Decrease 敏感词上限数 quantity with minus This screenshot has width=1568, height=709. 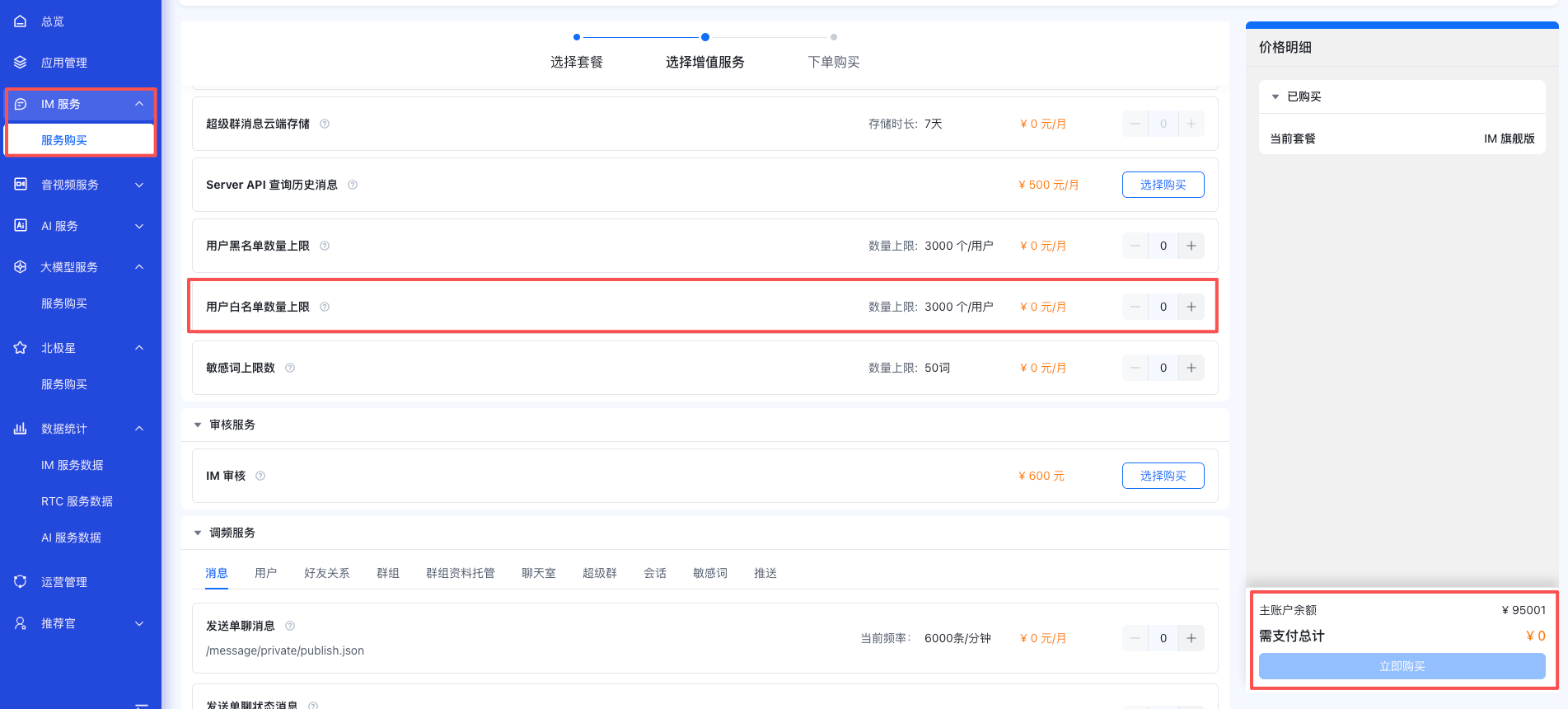1135,368
